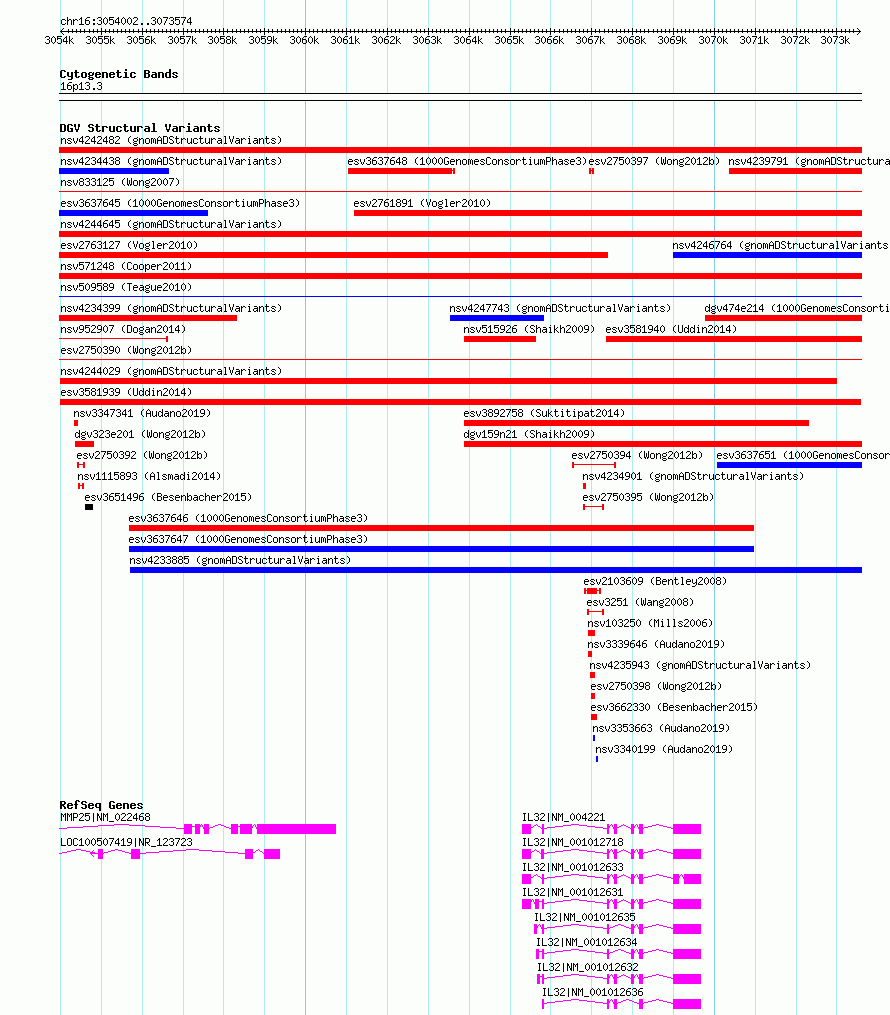The image size is (890, 1015).
Task: Click nsv515926 (Shaikh2009) red bar
Action: [500, 339]
